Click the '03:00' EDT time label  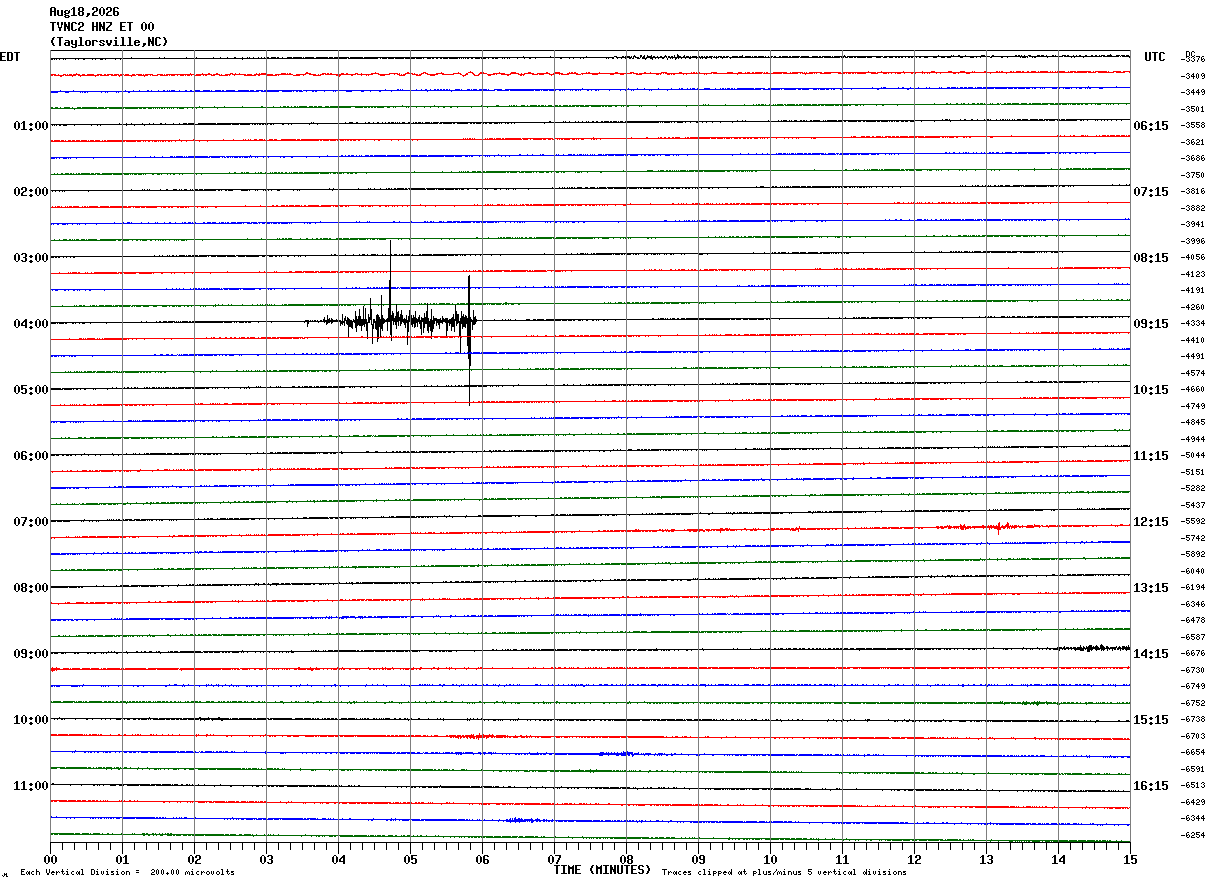[30, 258]
